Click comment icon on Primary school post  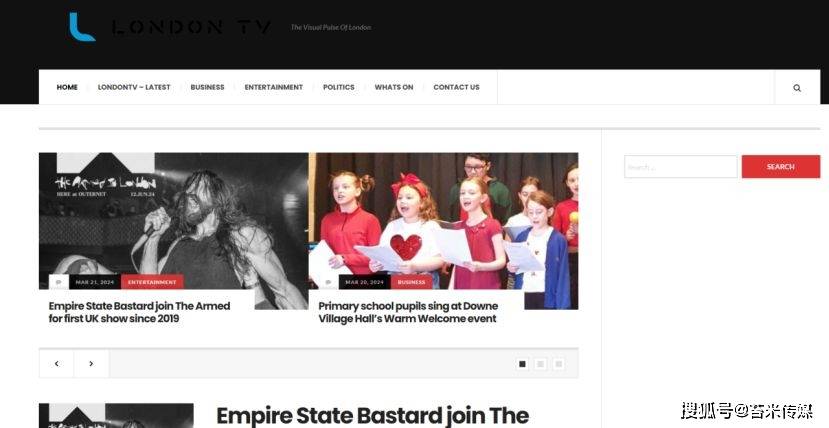pos(328,282)
